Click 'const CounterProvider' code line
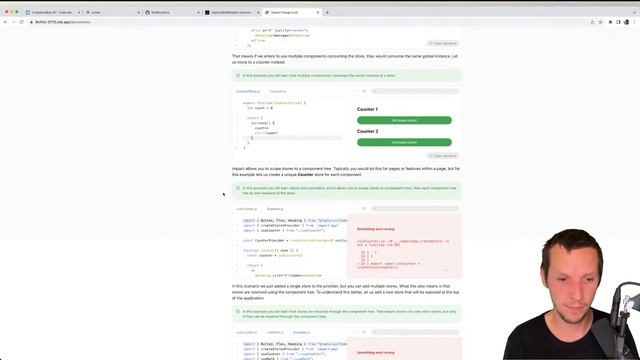 (x=295, y=241)
